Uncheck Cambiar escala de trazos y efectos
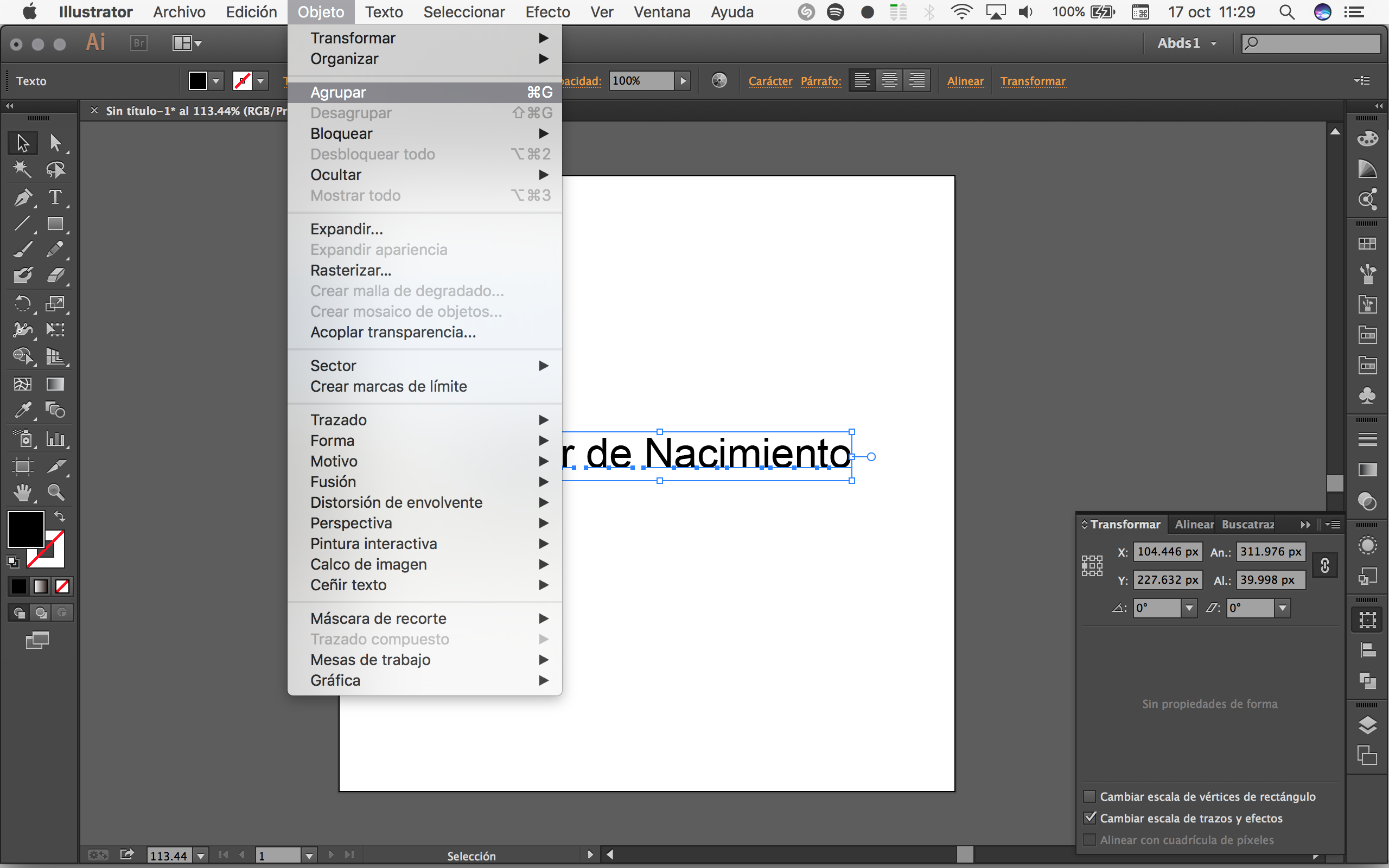 1089,818
